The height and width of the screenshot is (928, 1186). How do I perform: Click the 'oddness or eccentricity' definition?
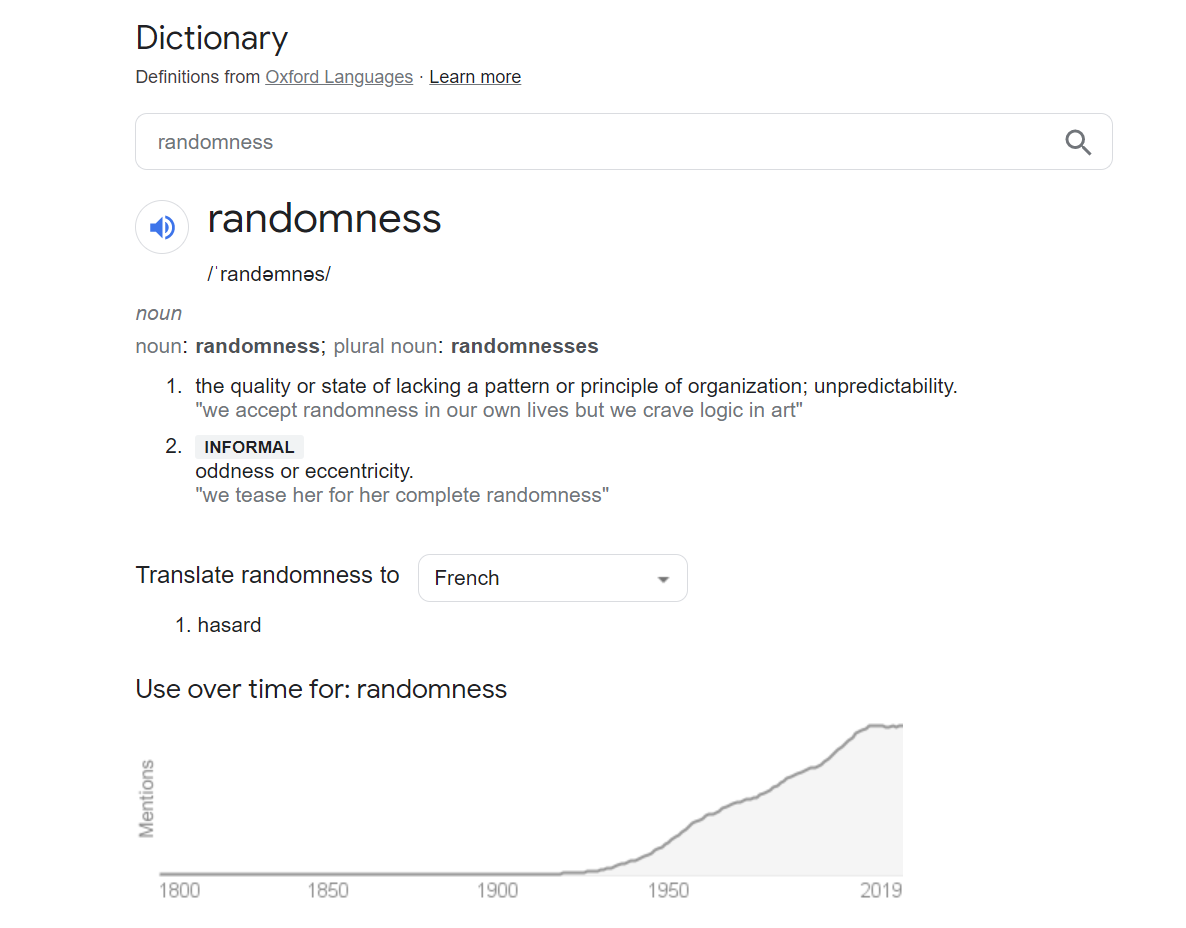click(304, 471)
